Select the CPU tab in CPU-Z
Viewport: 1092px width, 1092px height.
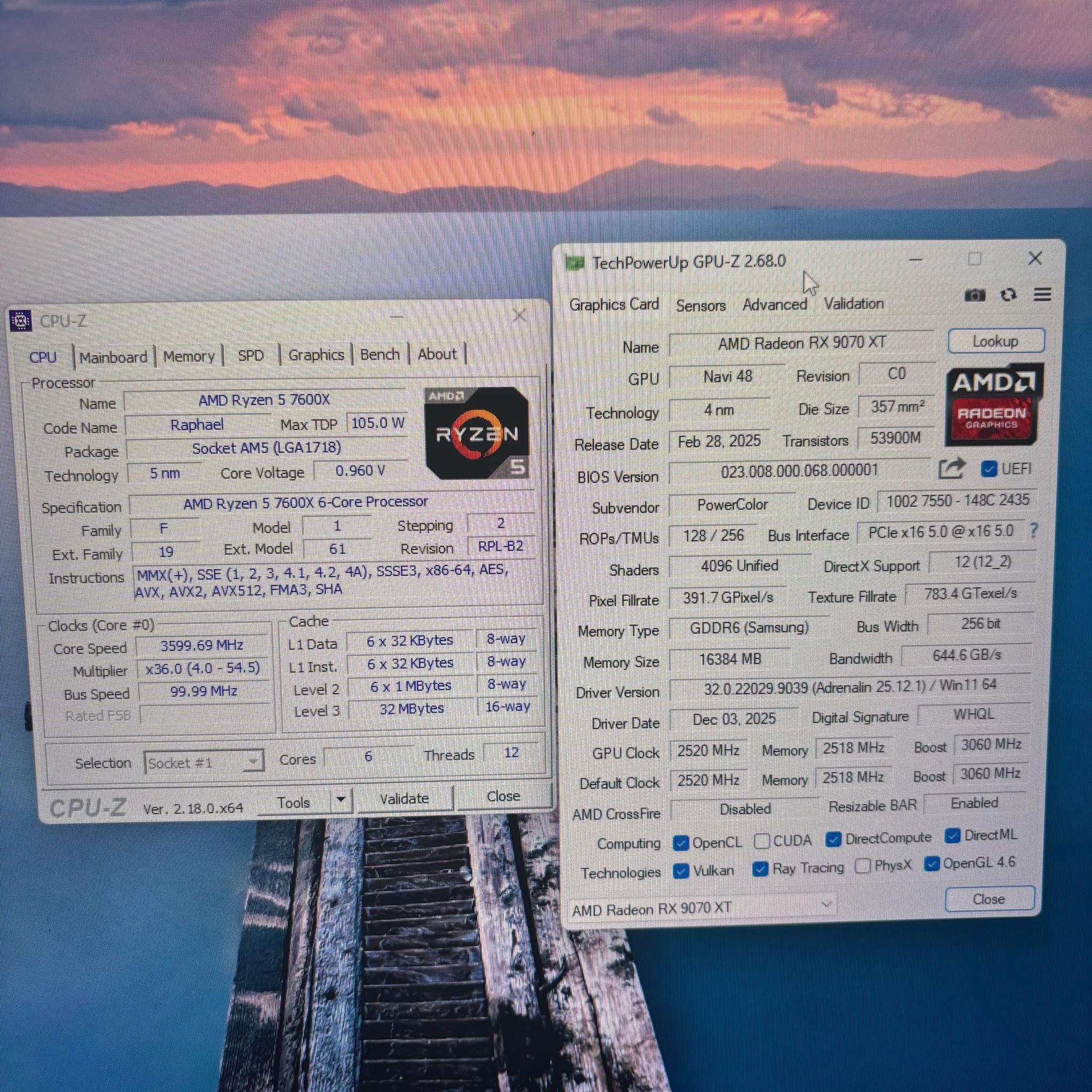click(43, 358)
